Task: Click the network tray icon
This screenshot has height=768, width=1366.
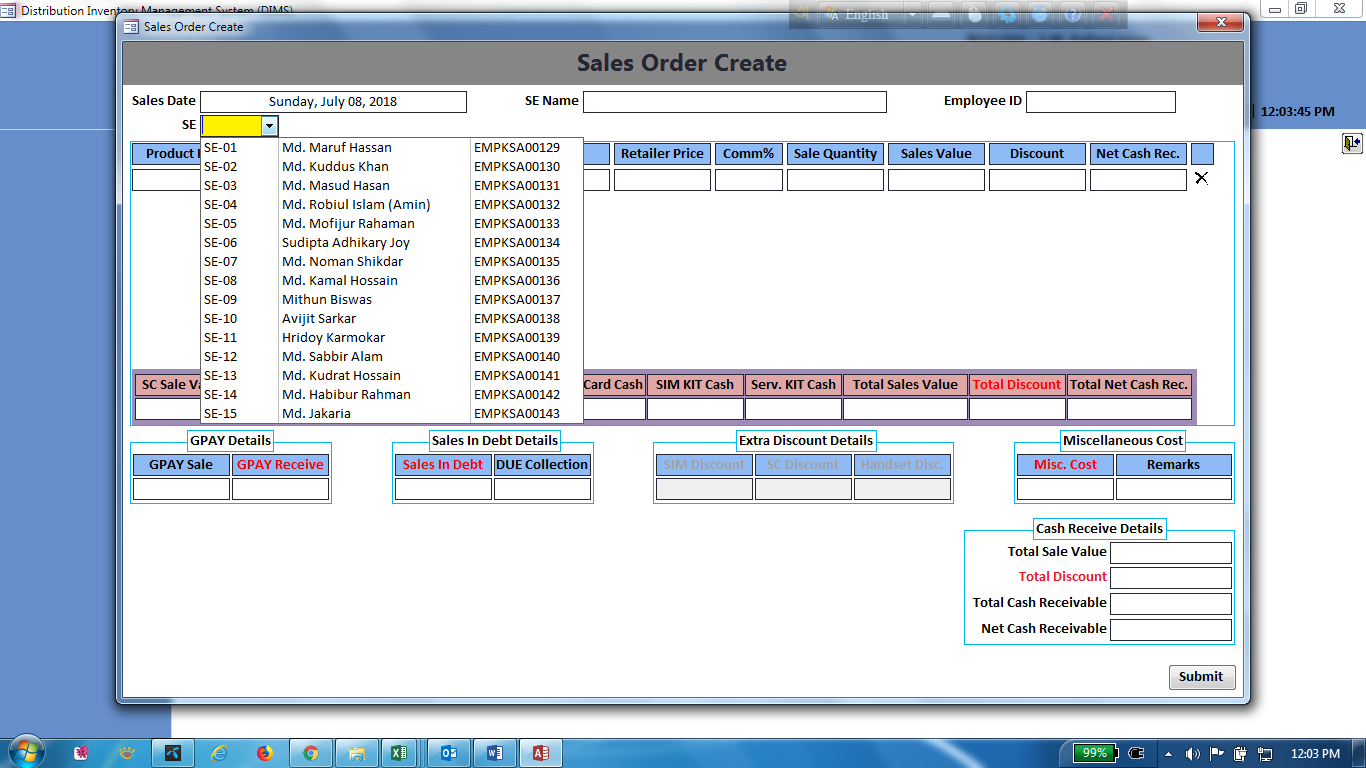Action: tap(1265, 753)
